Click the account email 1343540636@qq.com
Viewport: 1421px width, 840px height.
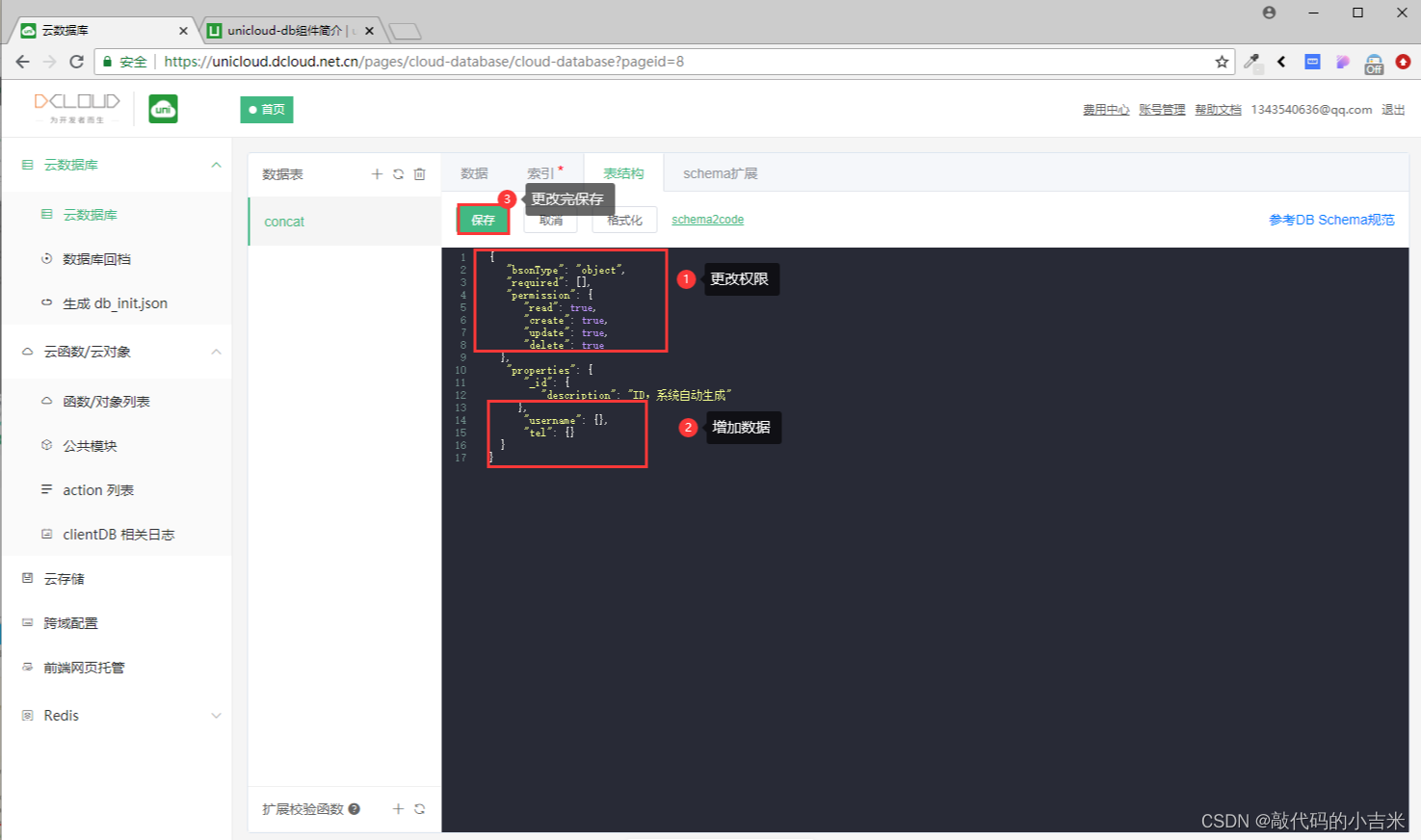(x=1311, y=110)
